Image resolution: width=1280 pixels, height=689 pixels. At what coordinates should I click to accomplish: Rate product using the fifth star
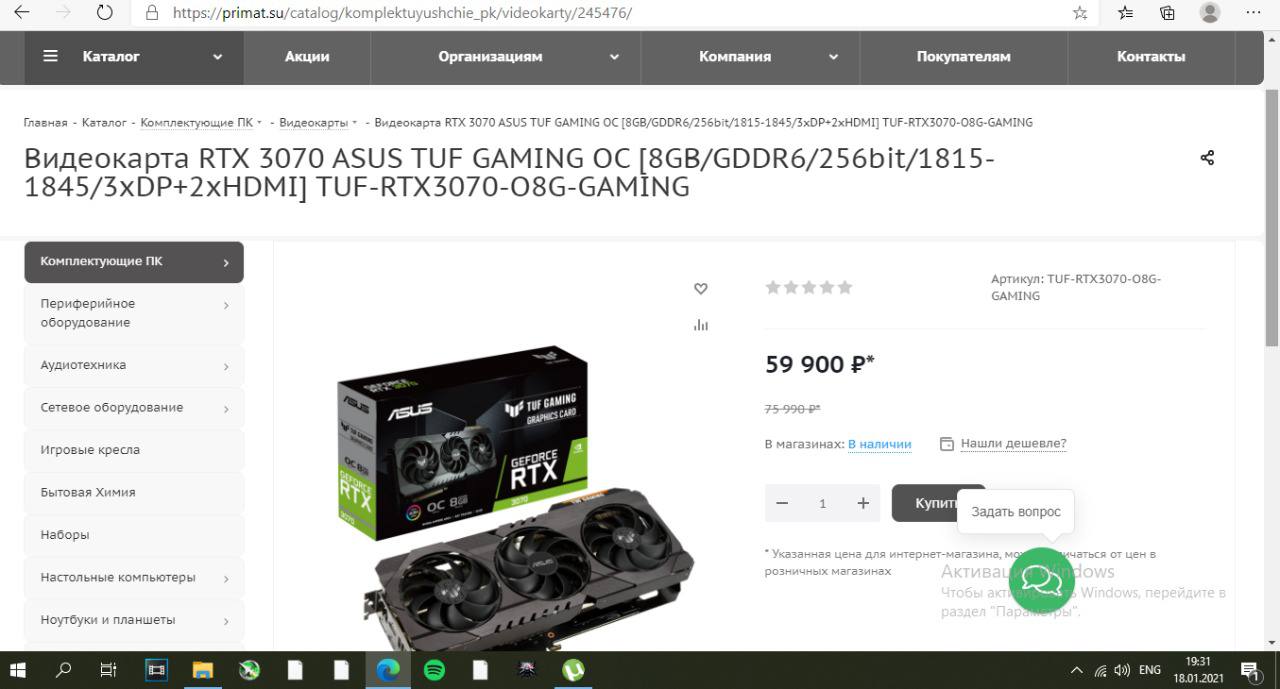pyautogui.click(x=845, y=288)
